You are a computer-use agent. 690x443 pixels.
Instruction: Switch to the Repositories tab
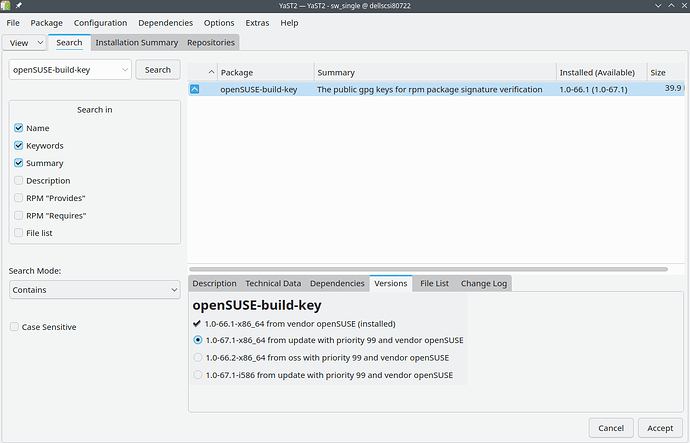click(x=211, y=43)
